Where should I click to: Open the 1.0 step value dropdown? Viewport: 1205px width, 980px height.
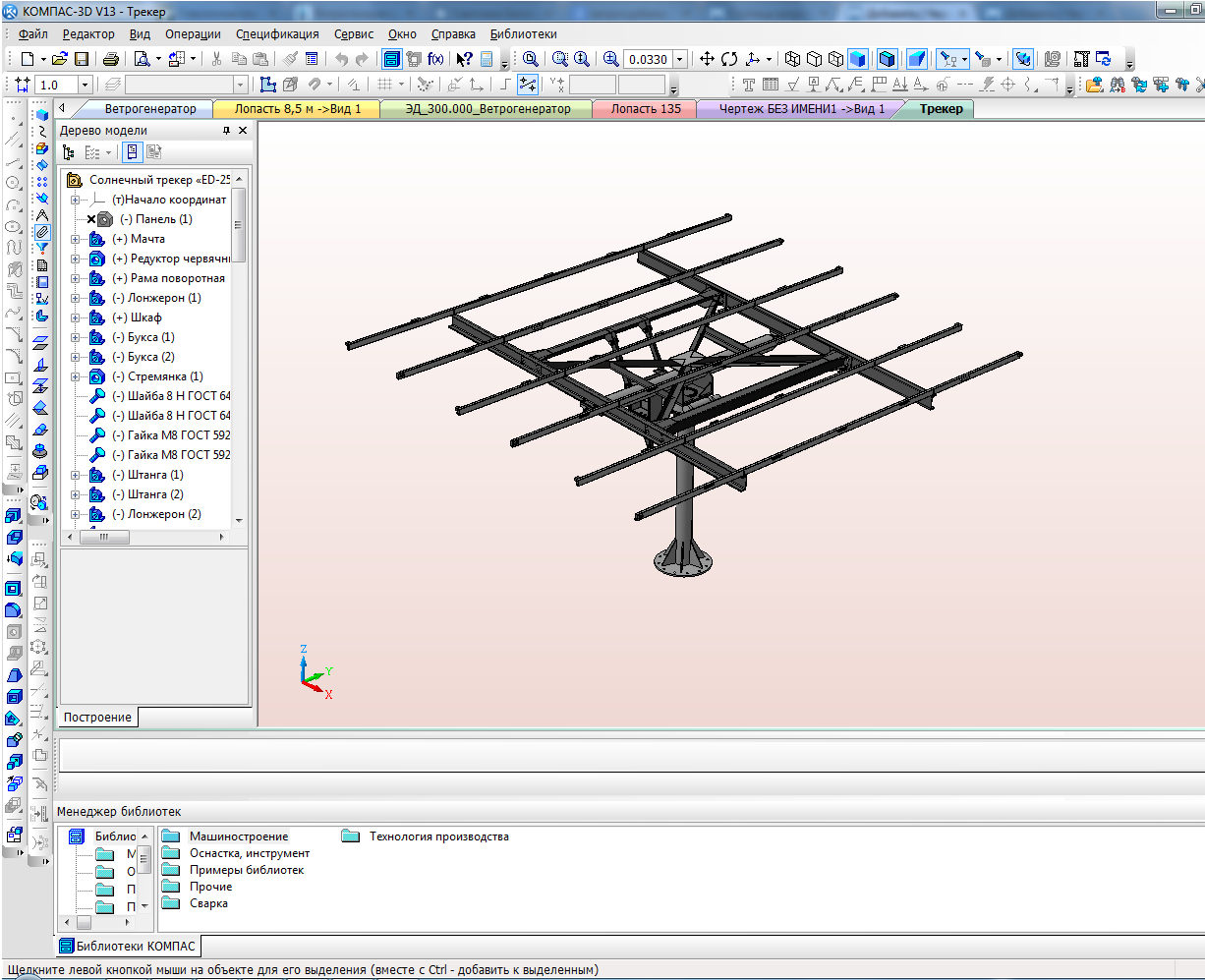pyautogui.click(x=85, y=85)
